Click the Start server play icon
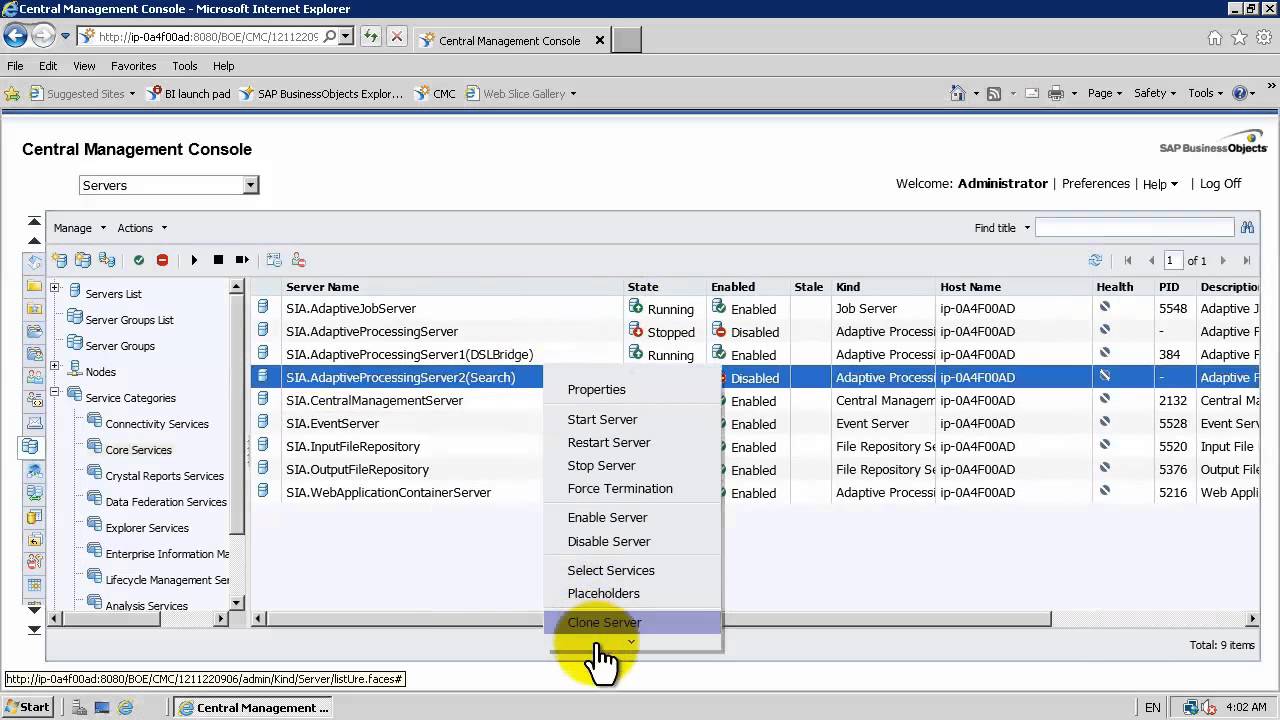The width and height of the screenshot is (1280, 720). coord(194,260)
